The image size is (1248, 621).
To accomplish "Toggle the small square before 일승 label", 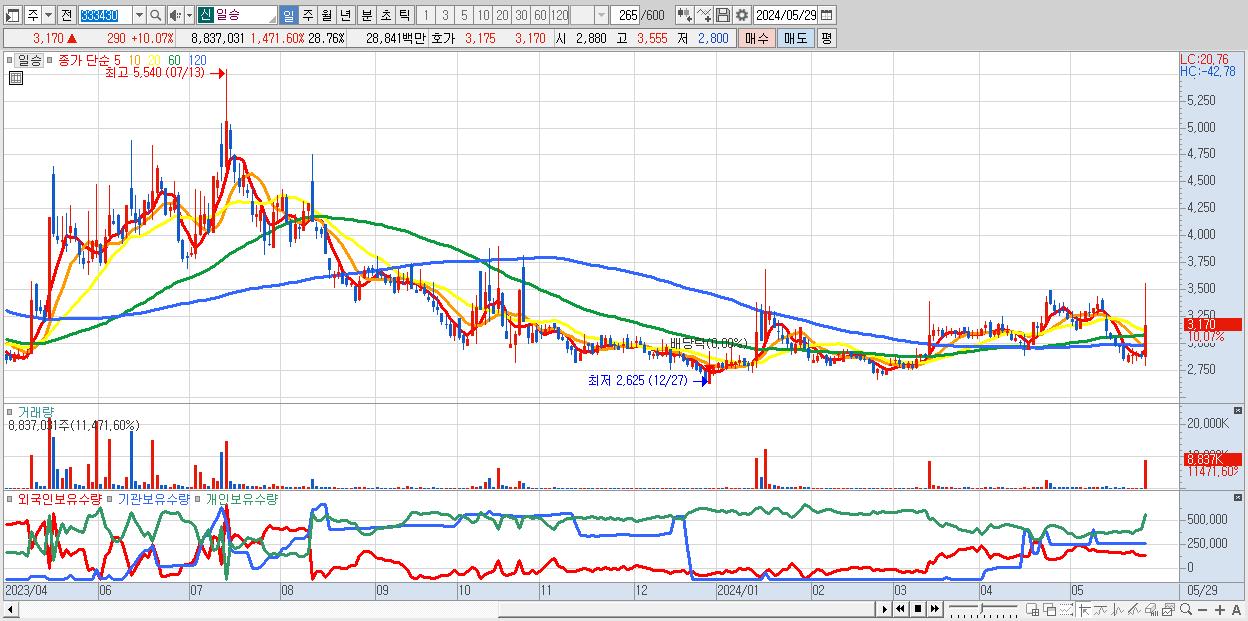I will click(x=12, y=60).
